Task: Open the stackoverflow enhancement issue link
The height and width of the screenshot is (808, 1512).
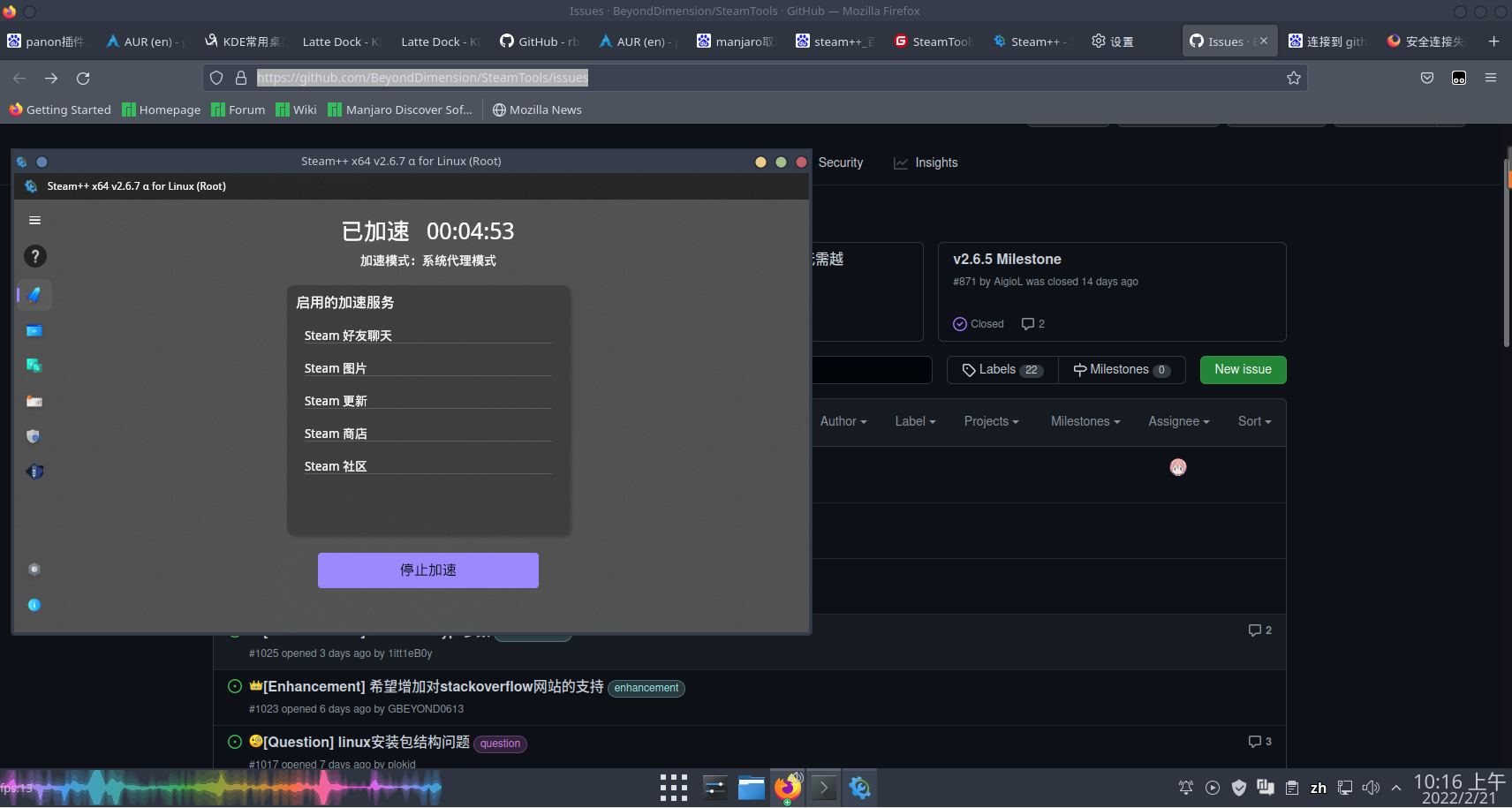Action: click(x=433, y=687)
